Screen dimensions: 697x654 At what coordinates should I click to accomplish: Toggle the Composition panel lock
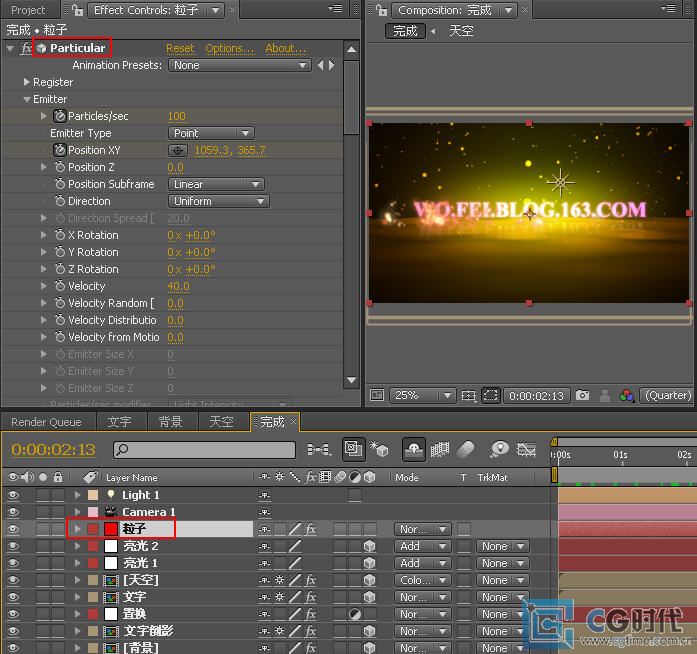(381, 10)
